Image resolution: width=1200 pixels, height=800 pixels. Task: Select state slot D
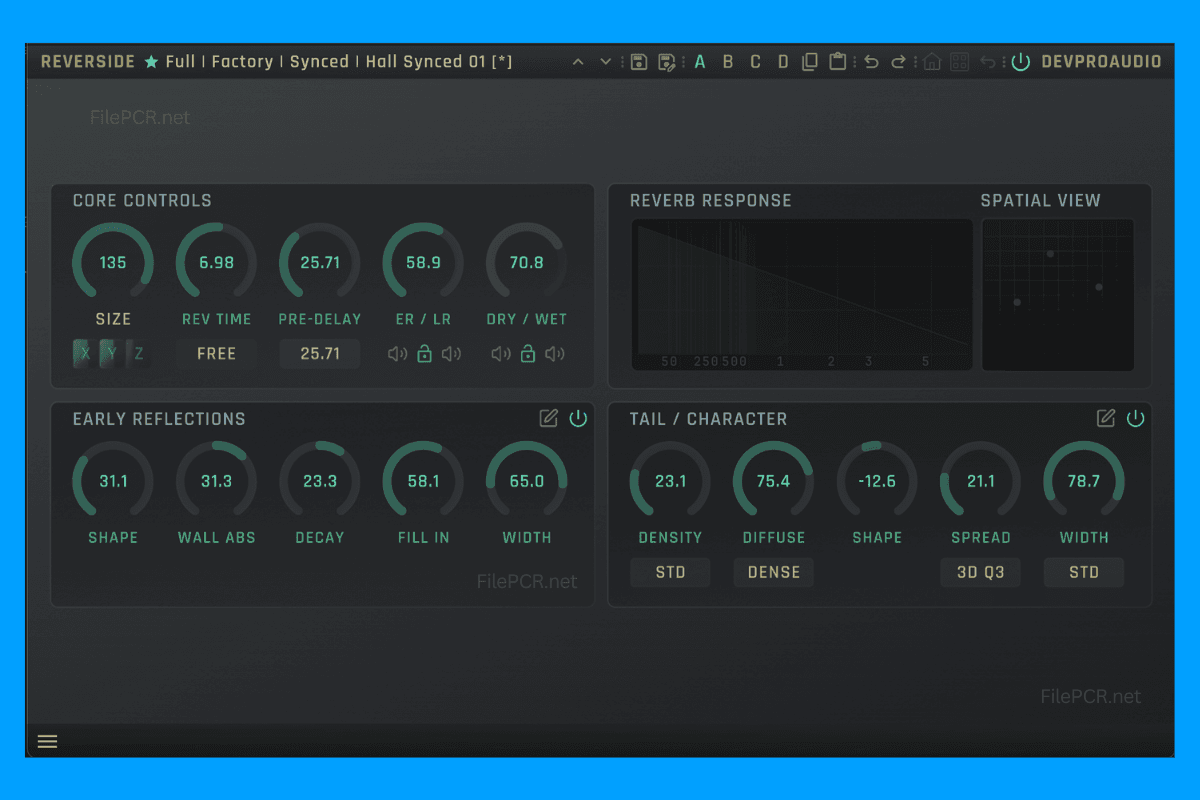click(x=783, y=62)
